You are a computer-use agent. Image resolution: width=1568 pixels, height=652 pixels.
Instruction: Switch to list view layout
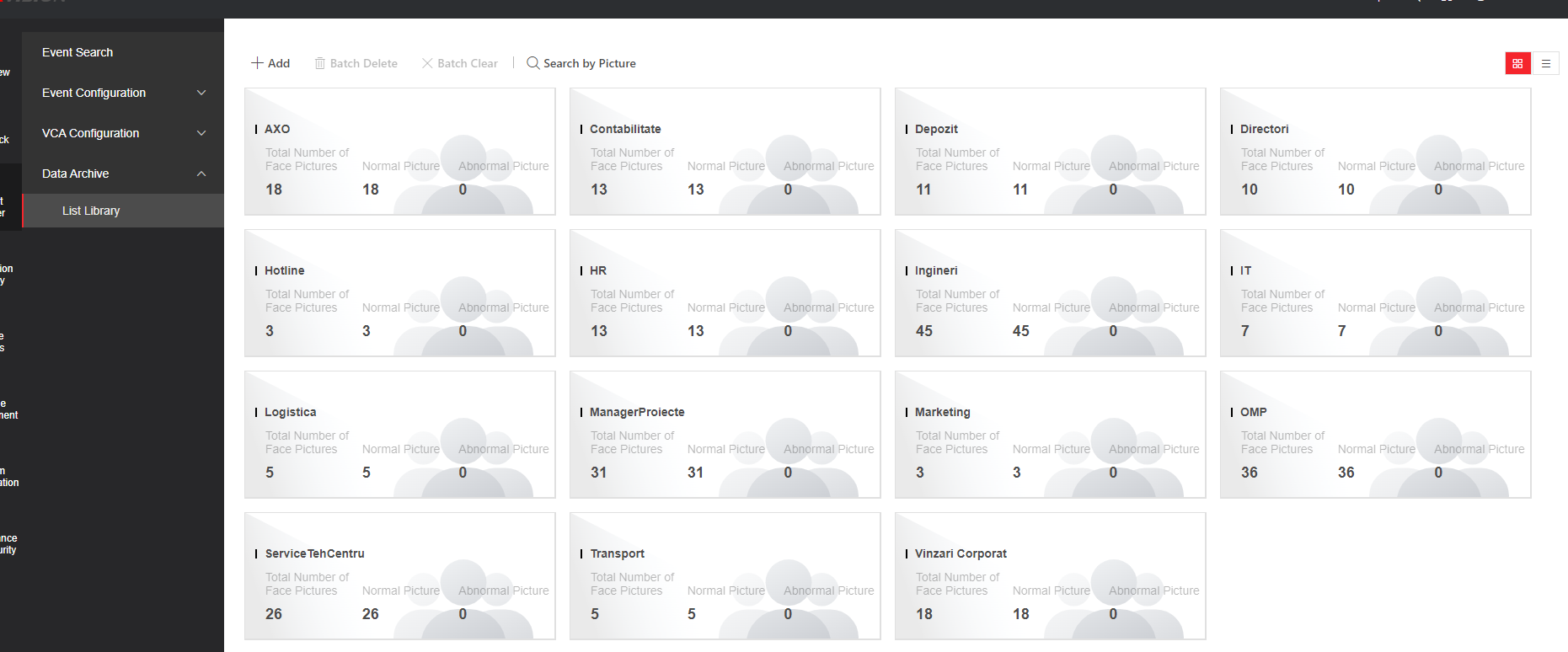(x=1545, y=63)
